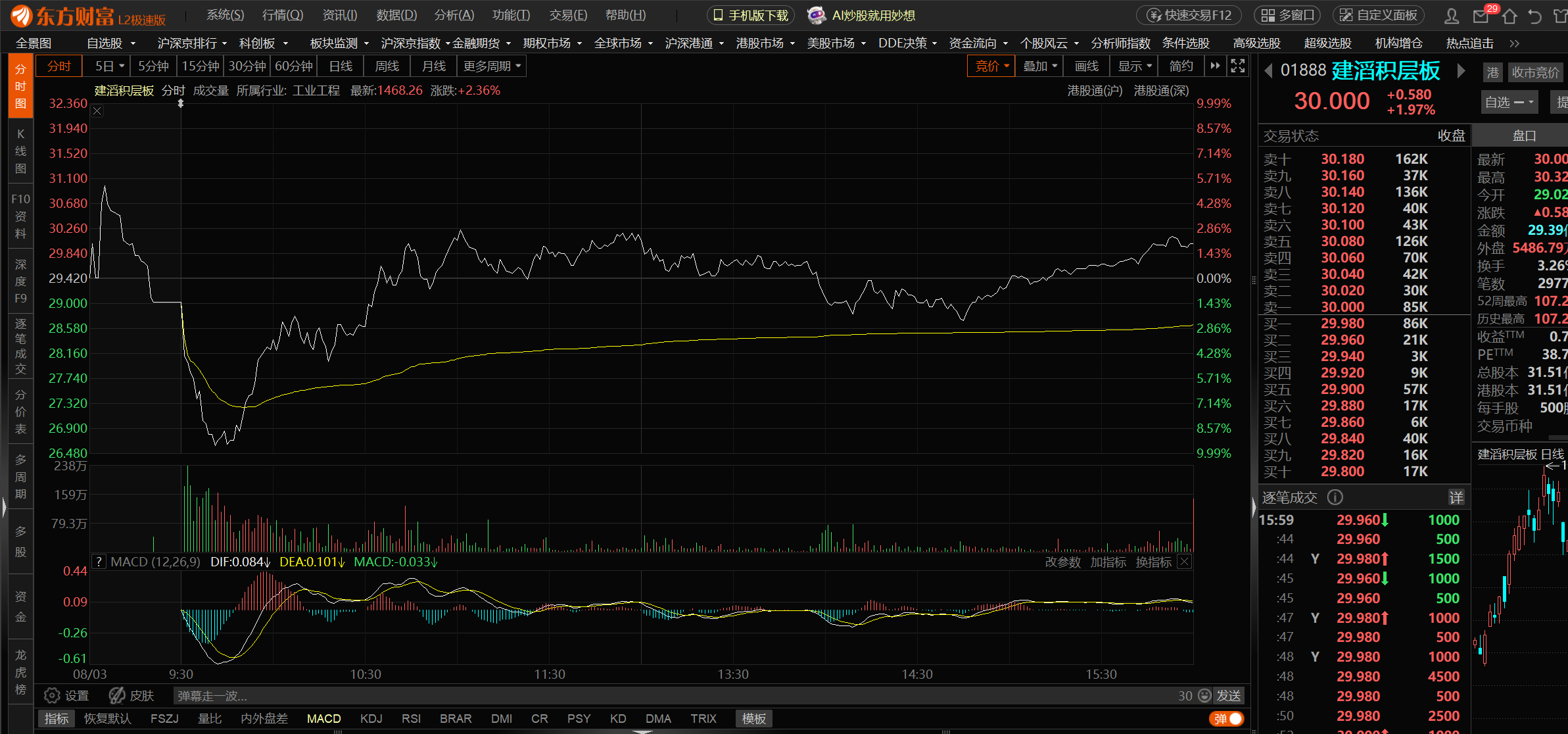Viewport: 1568px width, 734px height.
Task: Click the 发送 send button
Action: click(x=1229, y=695)
